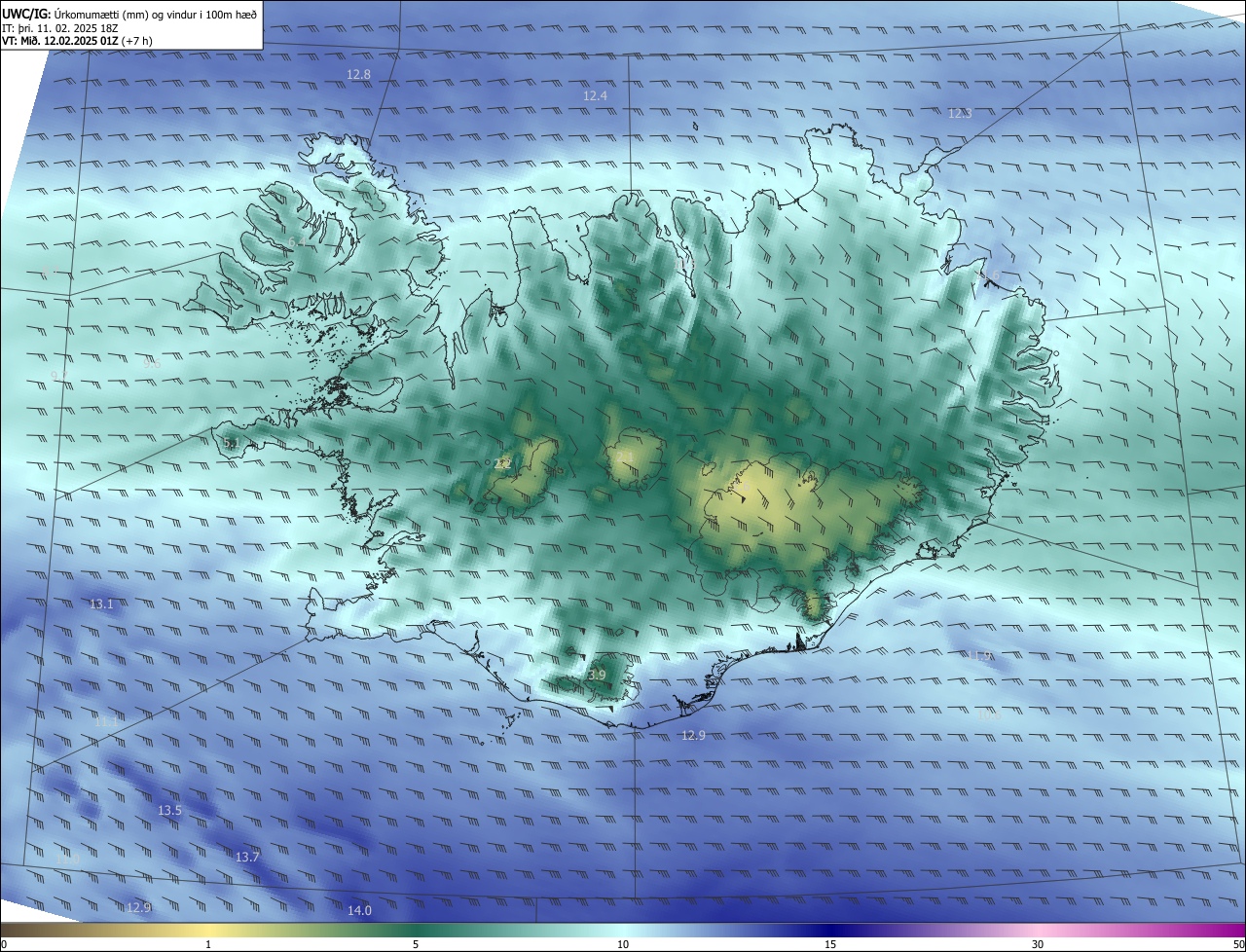Click the 2.2 value on western glacier

(502, 463)
